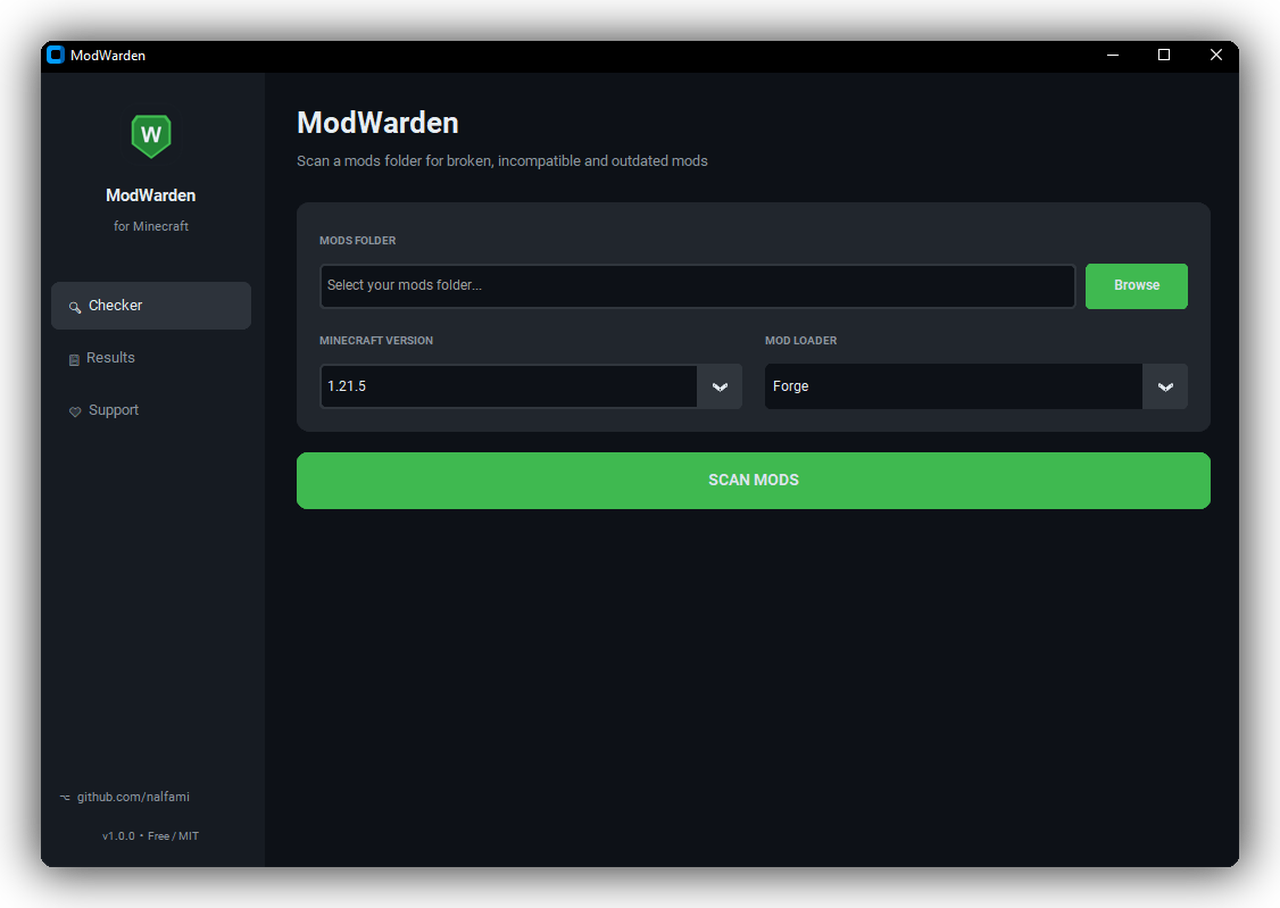Screen dimensions: 1280x908
Task: Open the Checker tab in sidebar
Action: point(151,305)
